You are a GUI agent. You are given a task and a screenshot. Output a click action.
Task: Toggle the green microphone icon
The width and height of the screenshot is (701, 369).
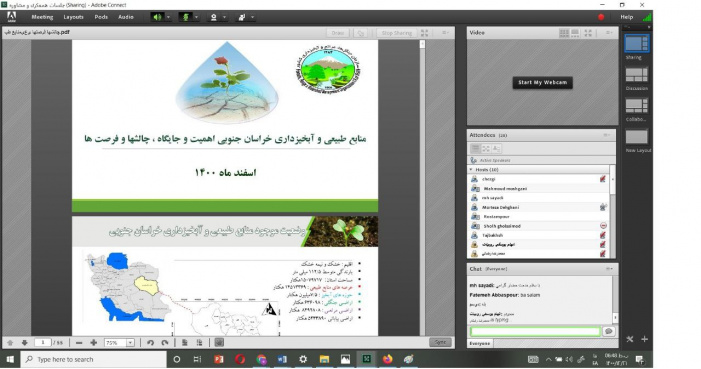pos(185,17)
